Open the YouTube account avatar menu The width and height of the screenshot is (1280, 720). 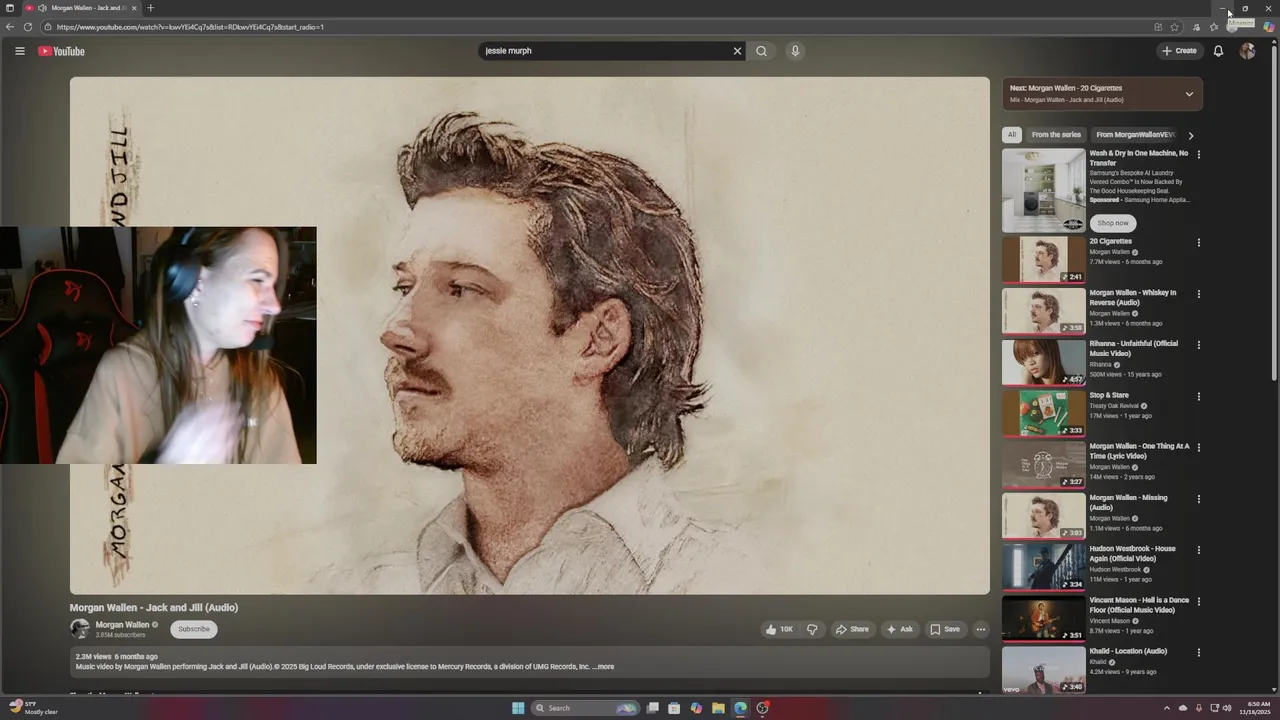click(x=1247, y=51)
